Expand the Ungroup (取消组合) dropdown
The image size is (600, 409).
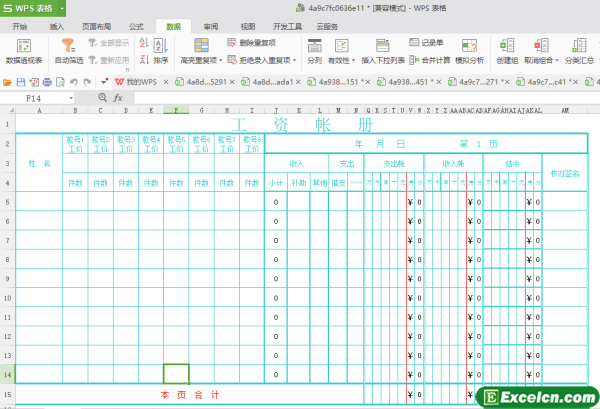pyautogui.click(x=560, y=60)
